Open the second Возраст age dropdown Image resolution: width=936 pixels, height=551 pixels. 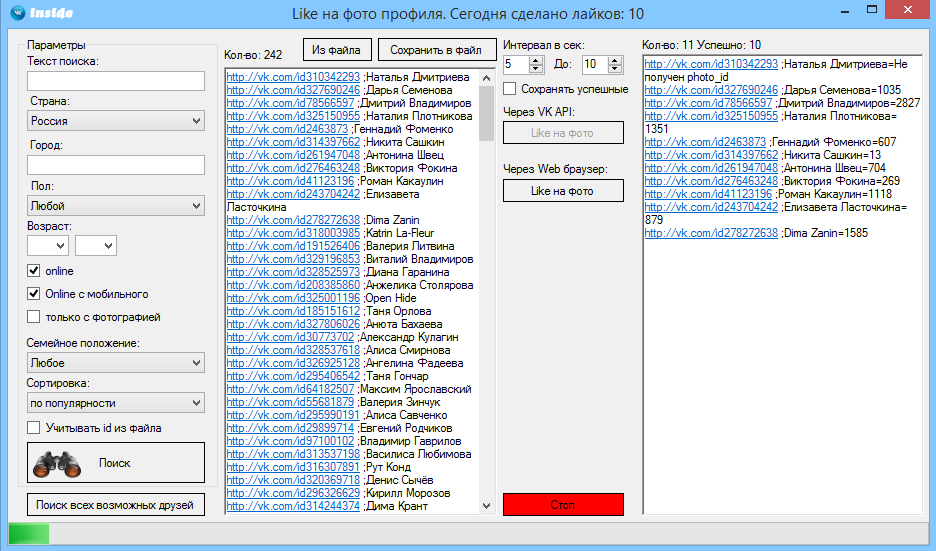pos(96,245)
